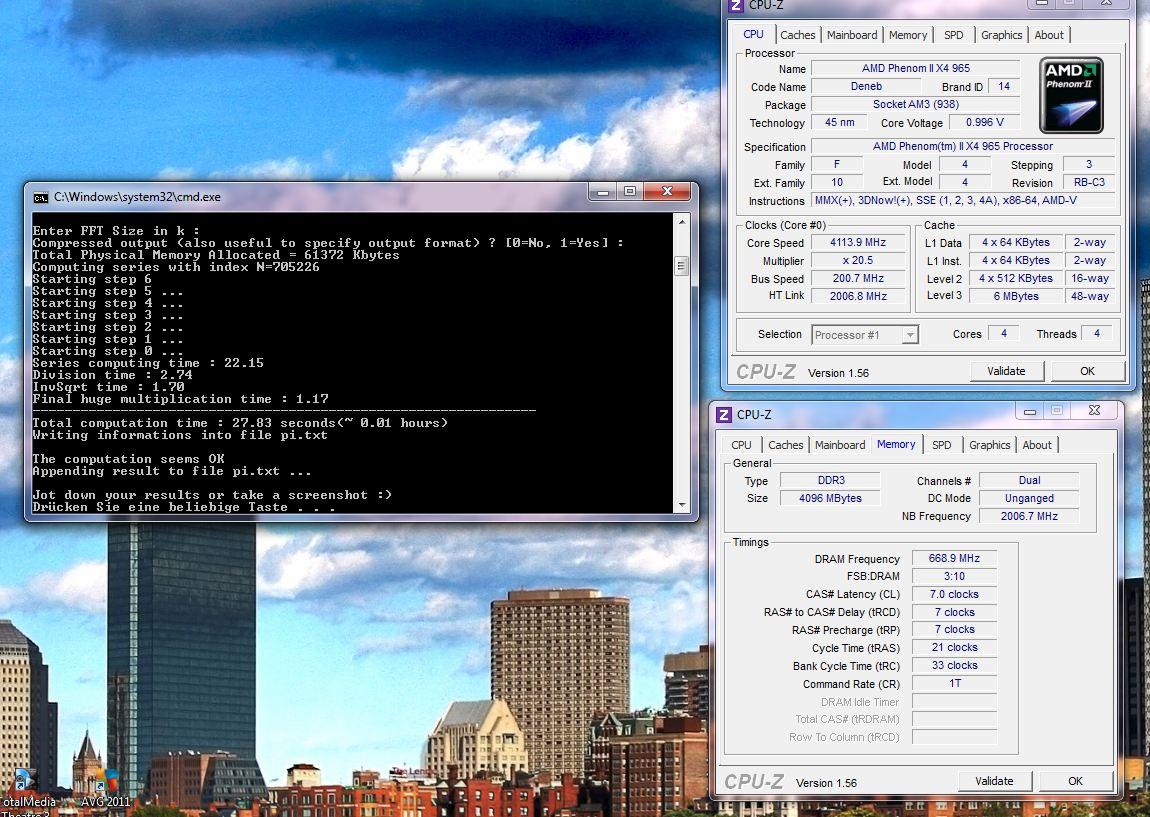Click the memory Size value 4096 MBytes

pyautogui.click(x=831, y=499)
